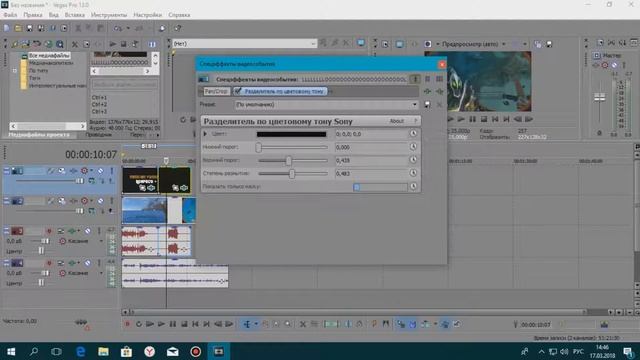Viewport: 640px width, 360px height.
Task: Click the animate clock icon for blur amount 0,483
Action: [x=413, y=173]
